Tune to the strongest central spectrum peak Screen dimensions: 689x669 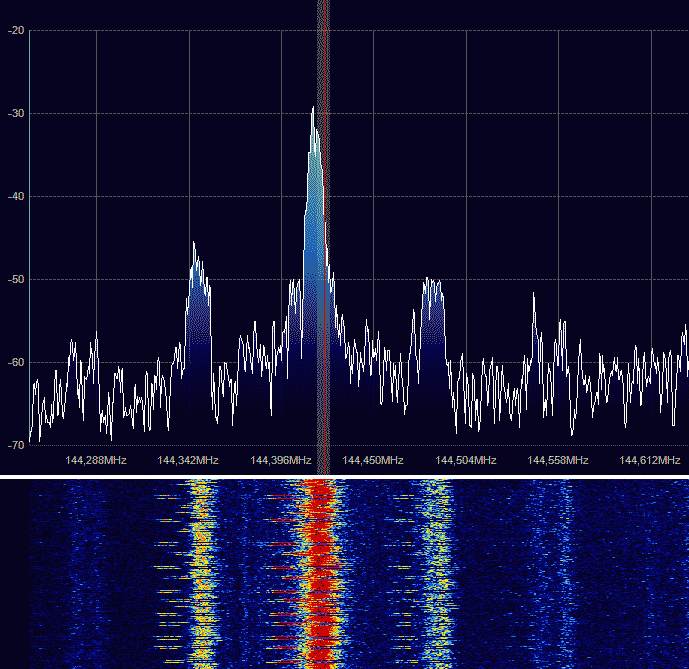pos(313,108)
